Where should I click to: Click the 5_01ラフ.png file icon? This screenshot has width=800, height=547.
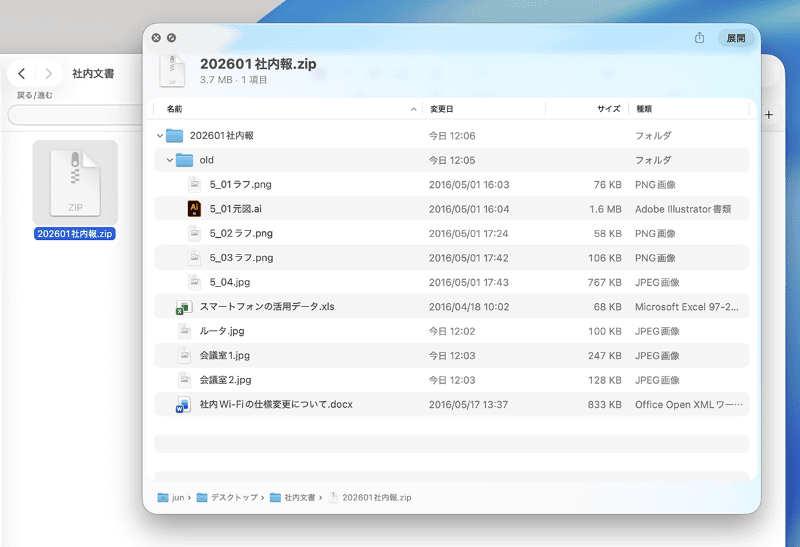click(x=194, y=184)
